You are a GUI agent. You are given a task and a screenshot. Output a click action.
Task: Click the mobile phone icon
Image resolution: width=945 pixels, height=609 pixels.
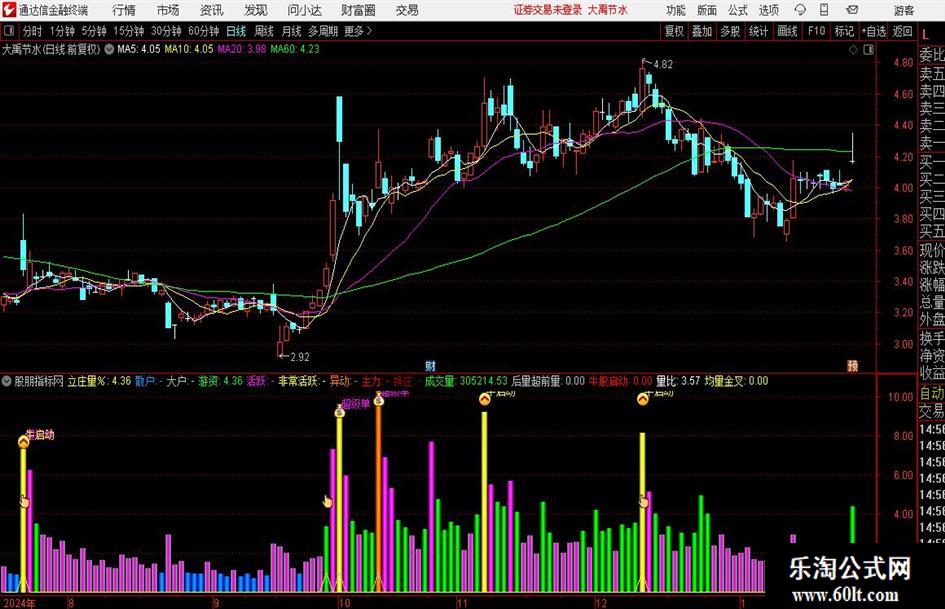tap(824, 10)
